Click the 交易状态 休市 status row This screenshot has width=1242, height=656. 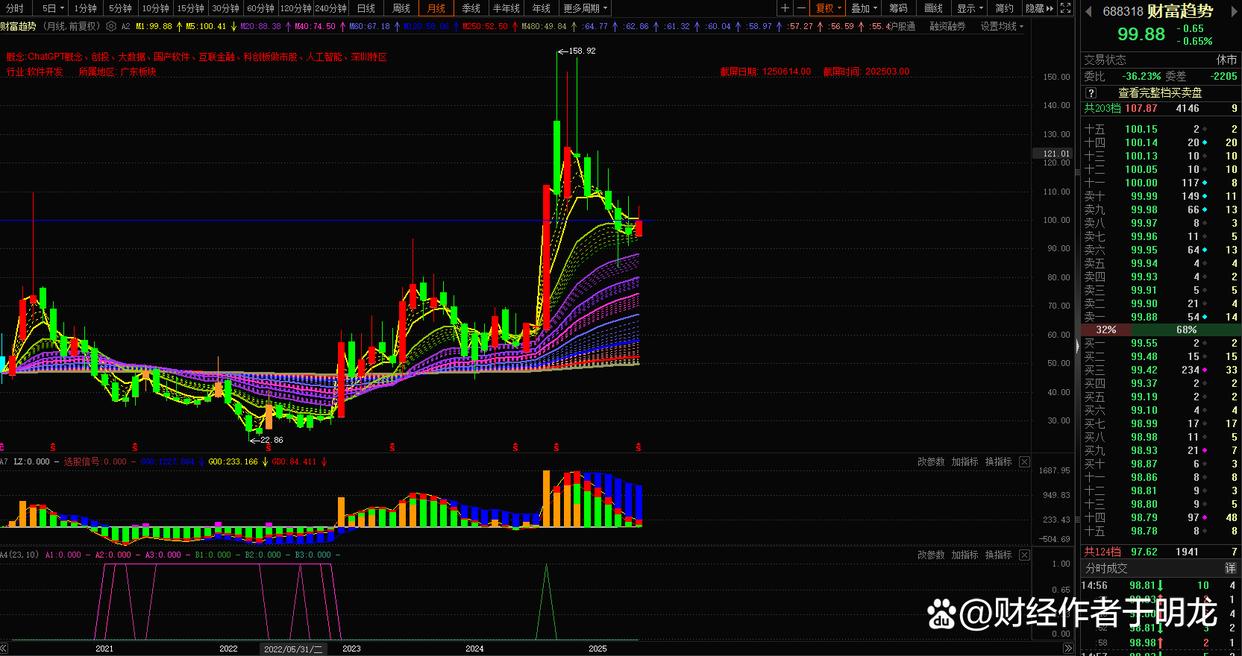pyautogui.click(x=1160, y=60)
